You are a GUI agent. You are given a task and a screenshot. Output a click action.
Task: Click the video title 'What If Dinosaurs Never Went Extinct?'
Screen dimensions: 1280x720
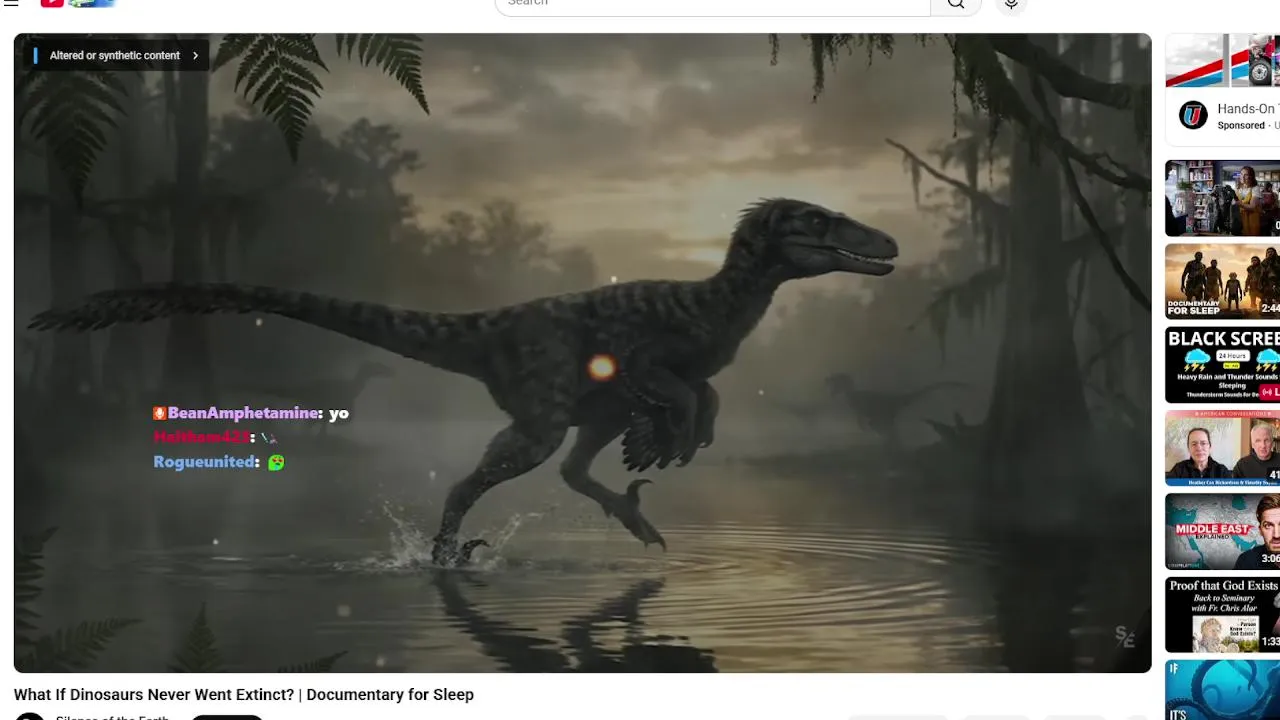tap(244, 695)
